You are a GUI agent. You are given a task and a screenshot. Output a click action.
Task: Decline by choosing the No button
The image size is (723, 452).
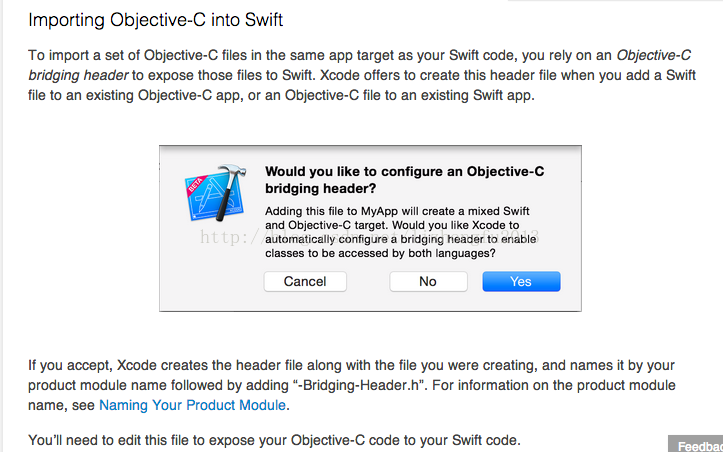pos(428,281)
